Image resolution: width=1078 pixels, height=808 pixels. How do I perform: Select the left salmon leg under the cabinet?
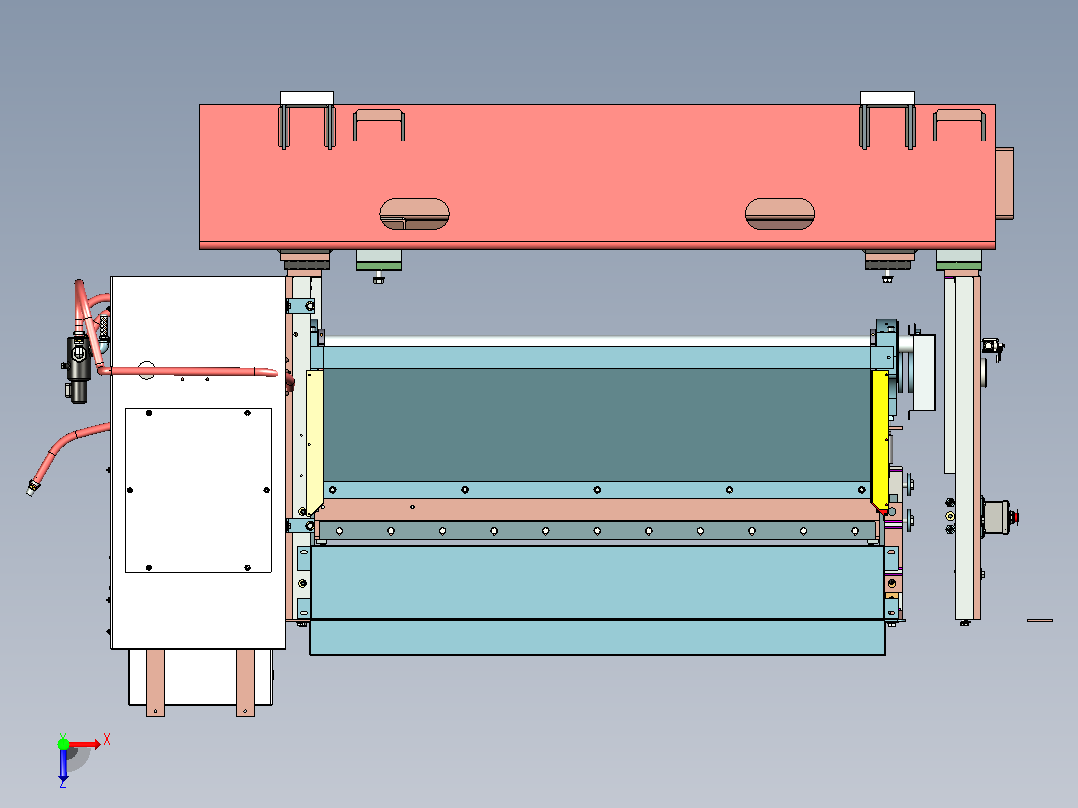click(x=155, y=682)
